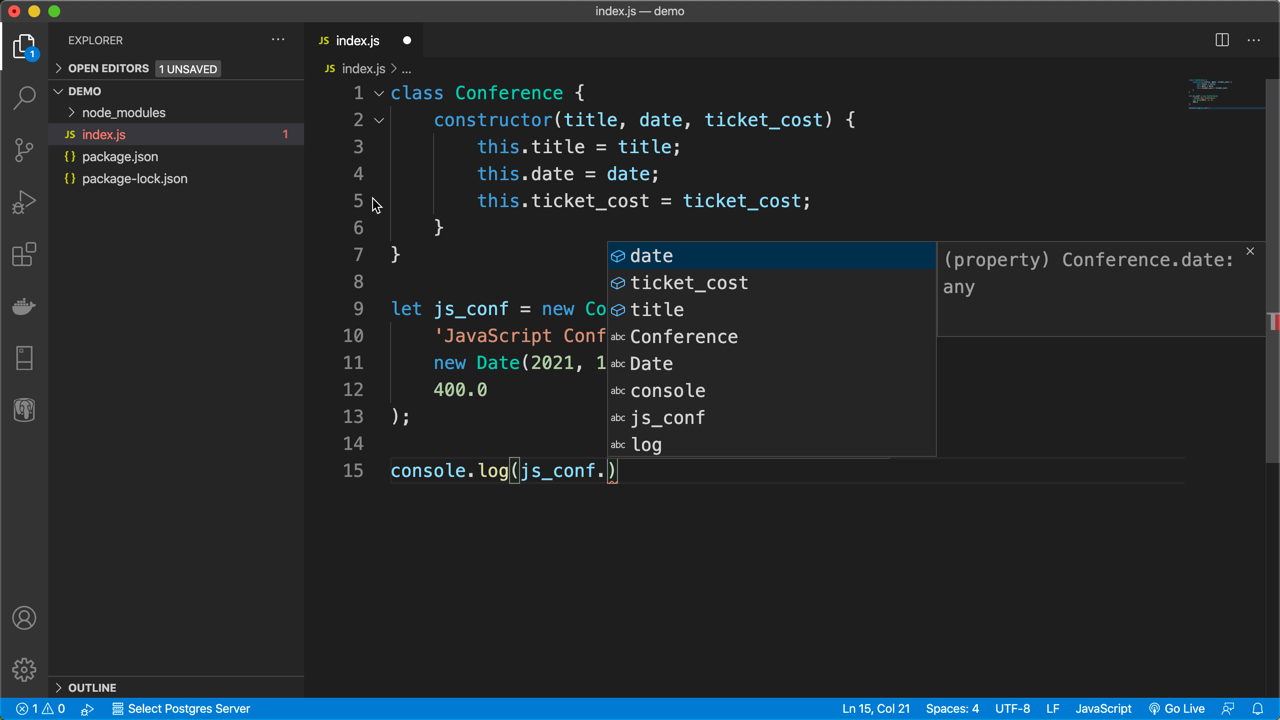
Task: Open the database notebook icon in activity bar
Action: [x=24, y=358]
